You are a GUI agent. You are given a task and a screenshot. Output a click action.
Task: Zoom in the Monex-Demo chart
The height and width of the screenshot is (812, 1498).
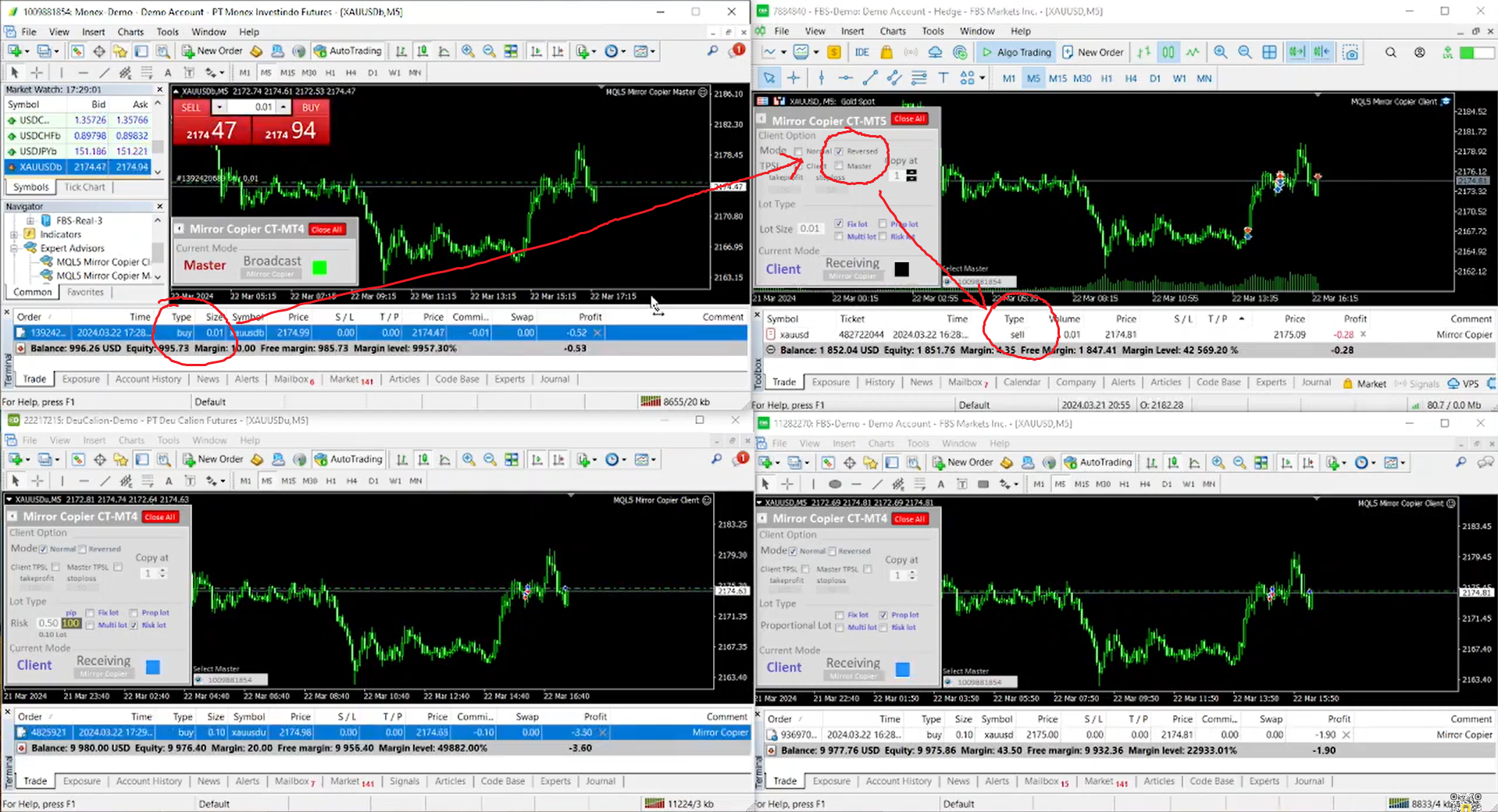coord(468,51)
